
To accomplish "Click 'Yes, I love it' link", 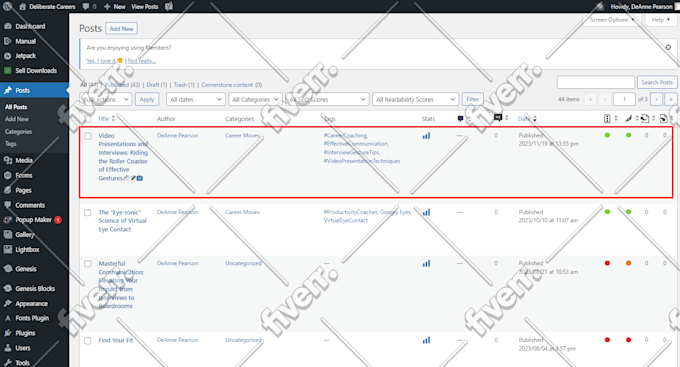I will click(x=105, y=61).
